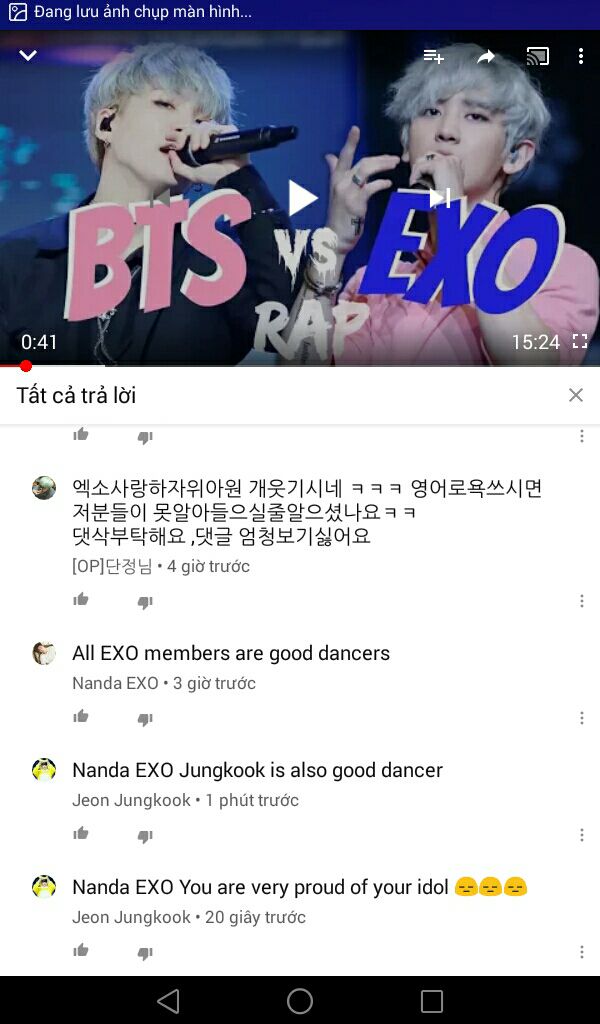
Task: Open options for the 'proud of your idol' reply
Action: click(x=582, y=952)
